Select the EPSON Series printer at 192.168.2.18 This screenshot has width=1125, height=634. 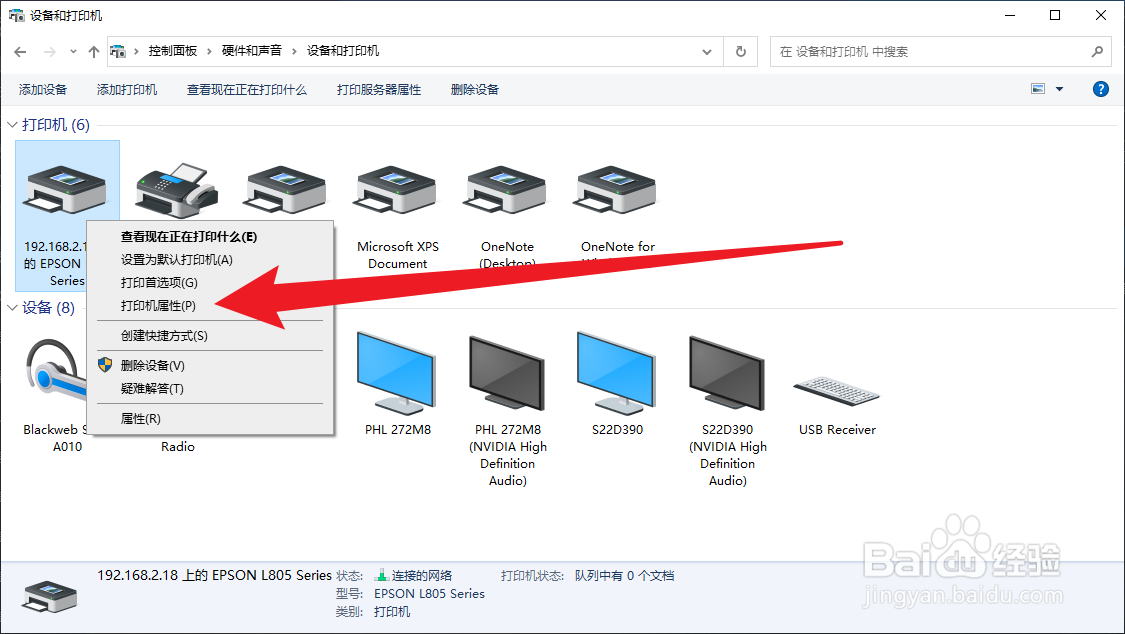(x=67, y=215)
